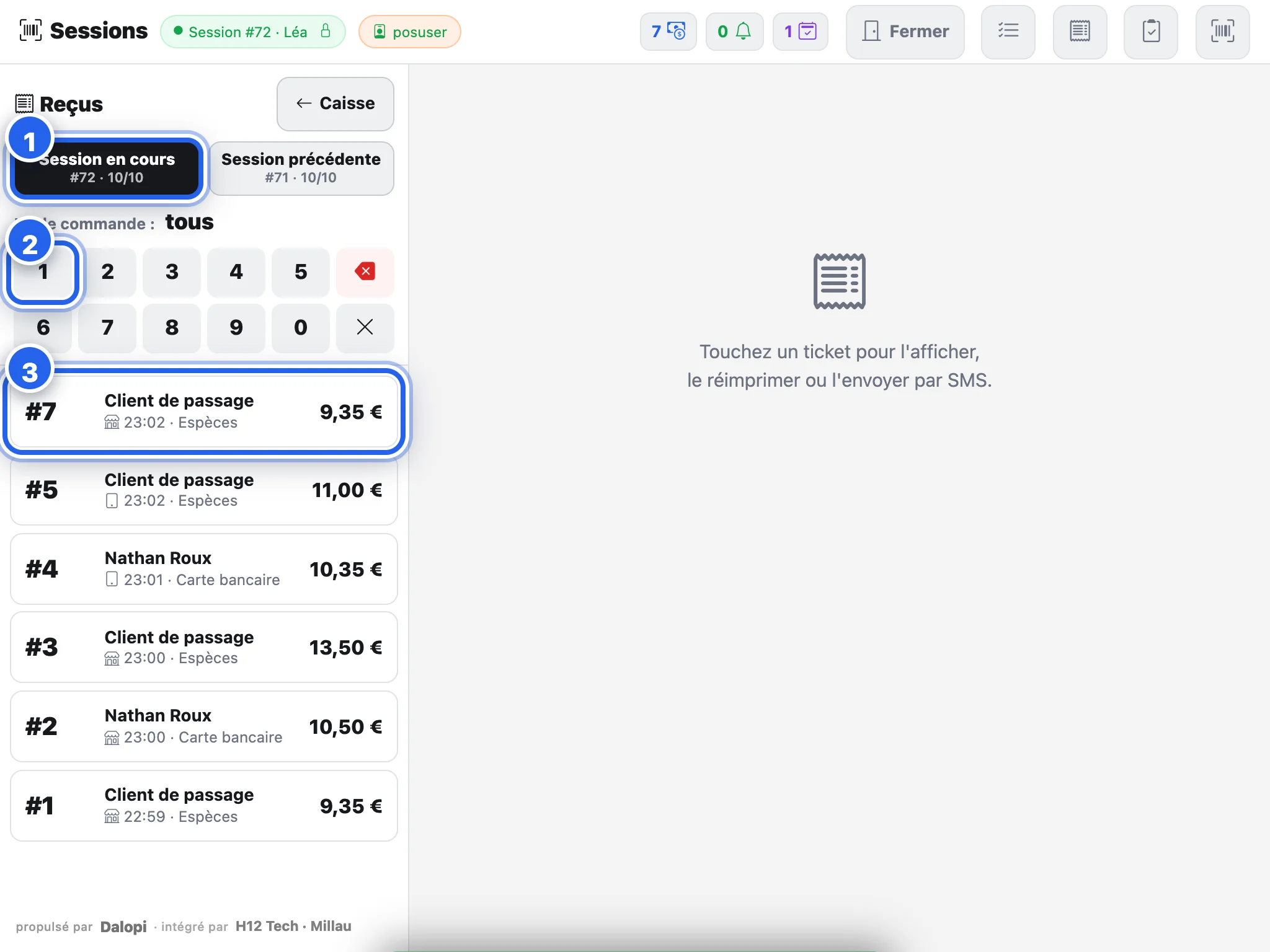Tap the red backspace key on keypad

pyautogui.click(x=365, y=271)
